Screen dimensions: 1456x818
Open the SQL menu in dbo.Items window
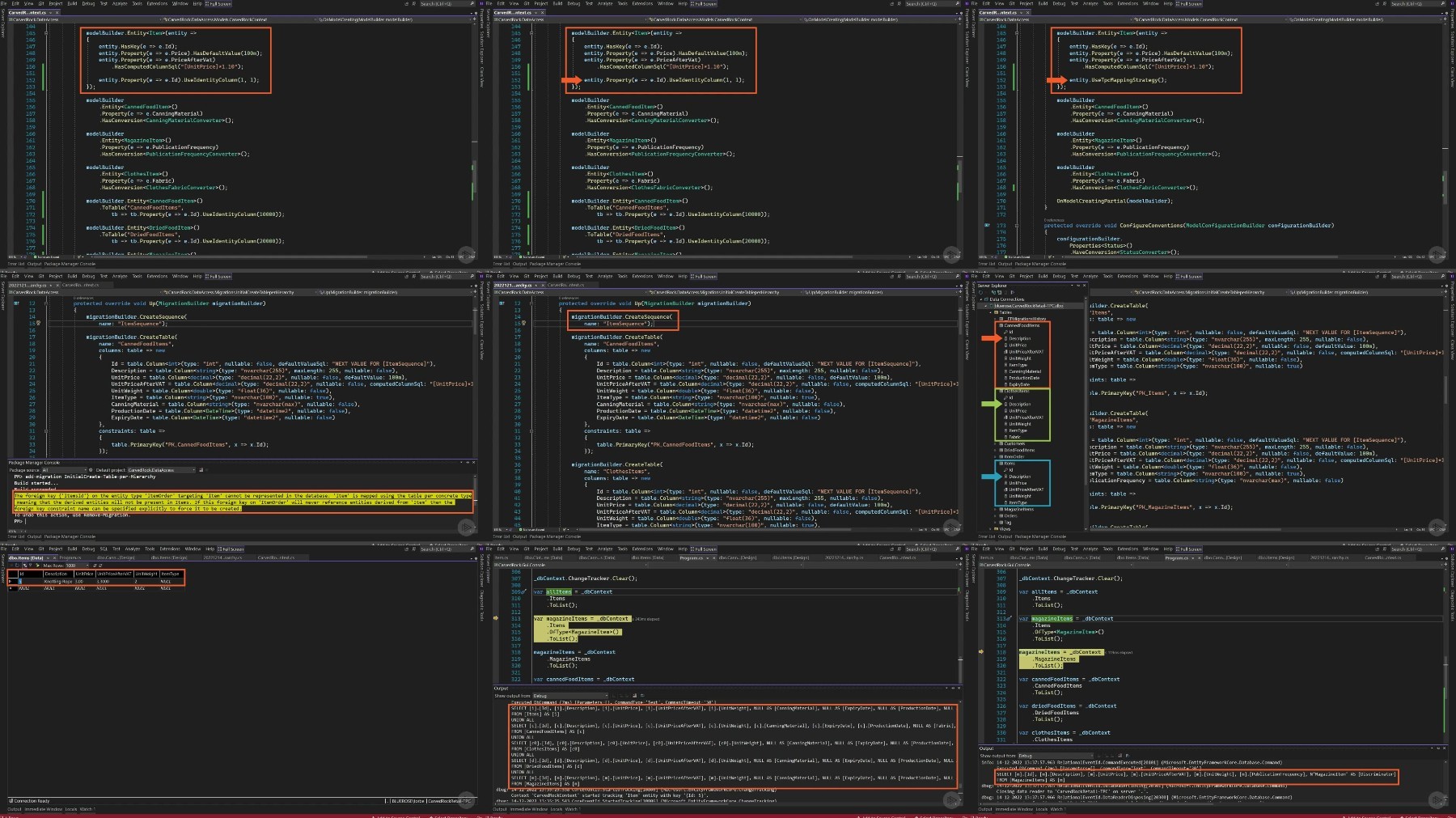pos(104,549)
